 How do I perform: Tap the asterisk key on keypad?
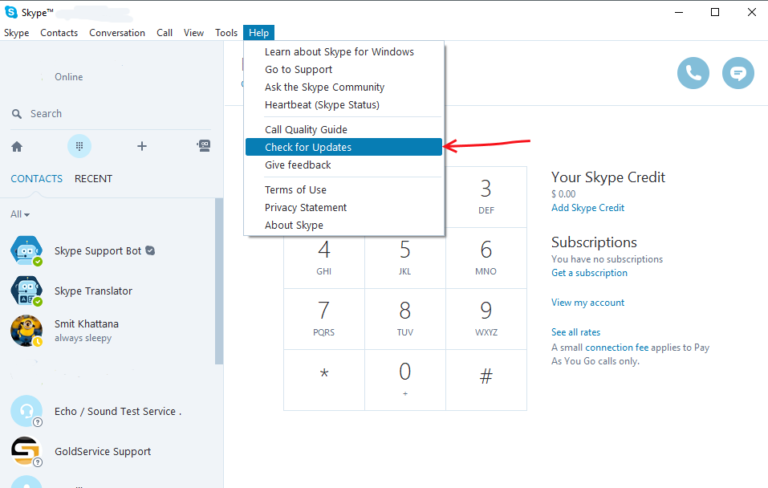click(x=324, y=380)
